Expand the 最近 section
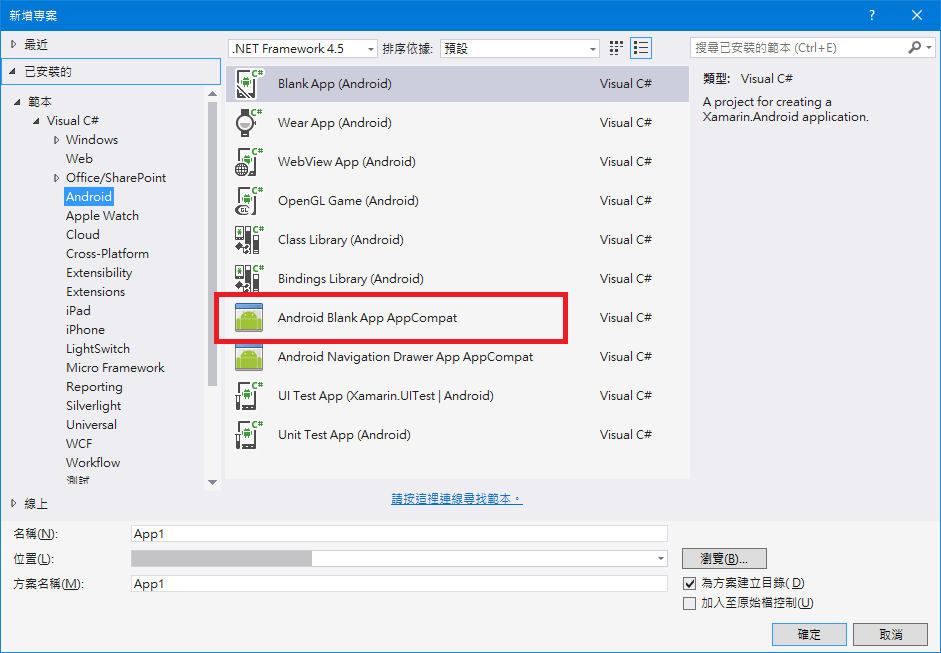Screen dimensions: 941x653 (x=14, y=44)
